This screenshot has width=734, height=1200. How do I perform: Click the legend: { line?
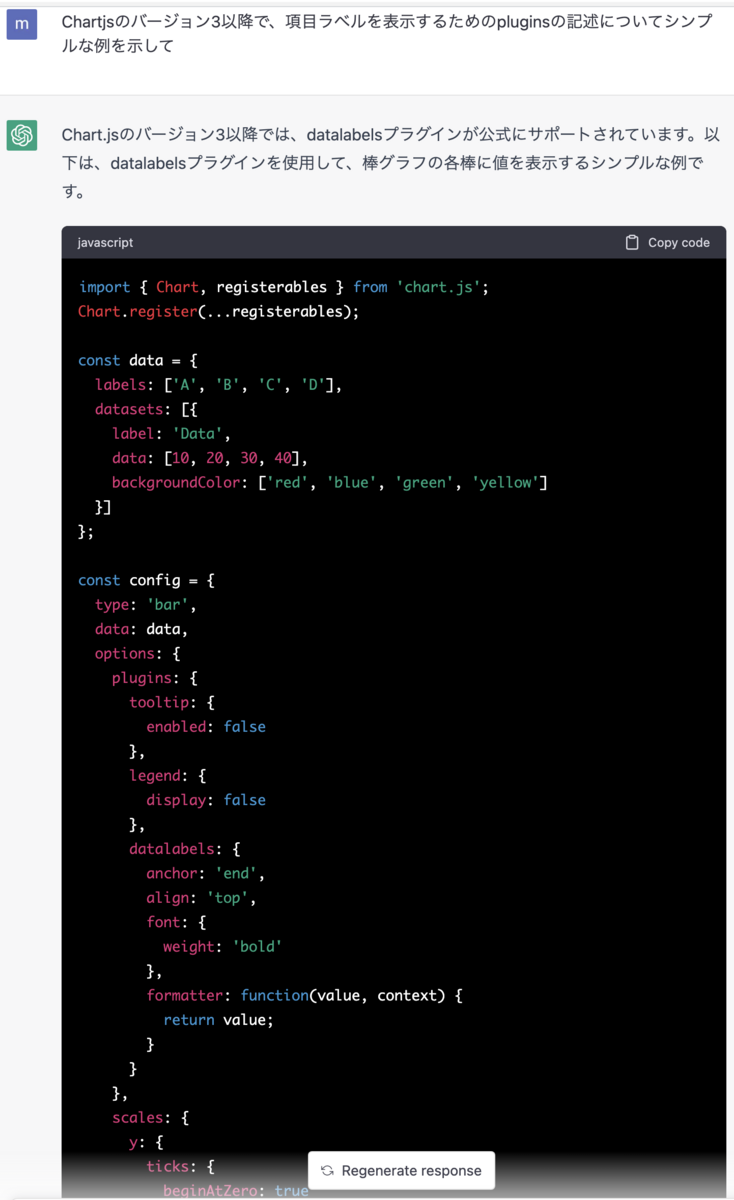(x=167, y=775)
